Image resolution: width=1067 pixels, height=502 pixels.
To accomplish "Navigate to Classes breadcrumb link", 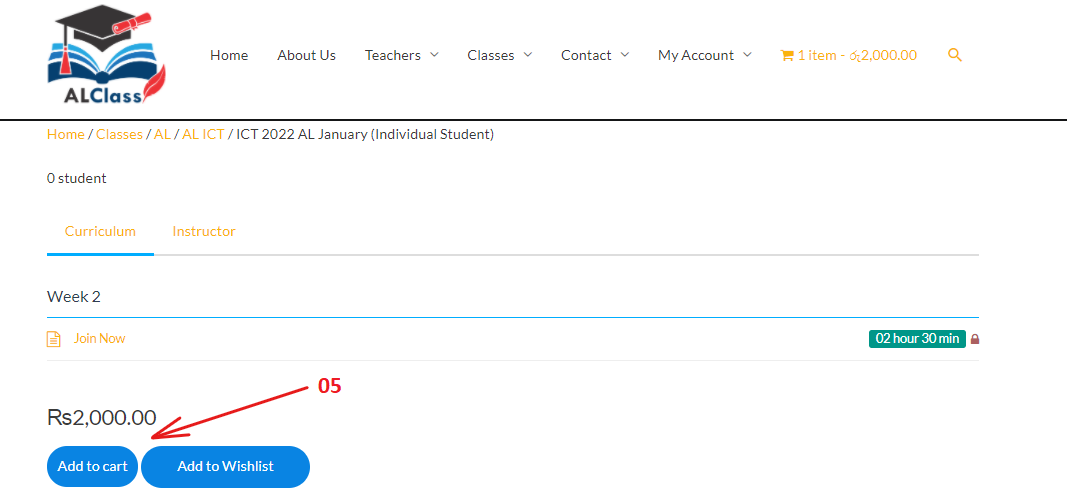I will tap(119, 134).
